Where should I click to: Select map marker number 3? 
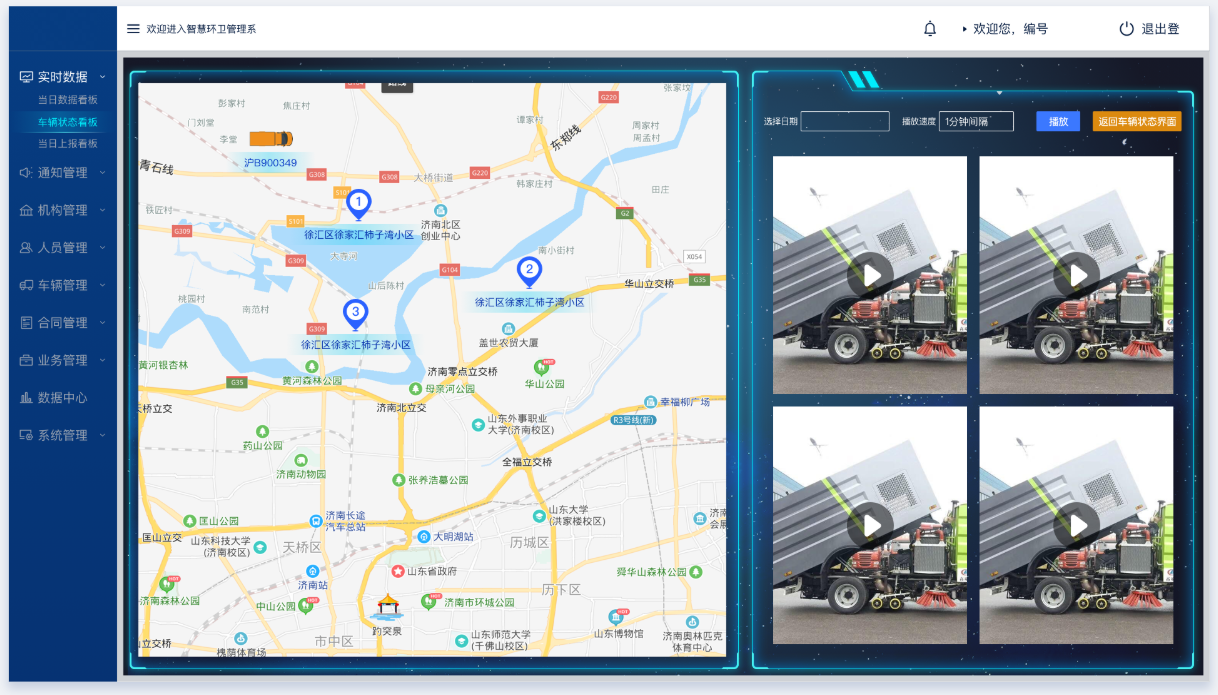click(355, 314)
